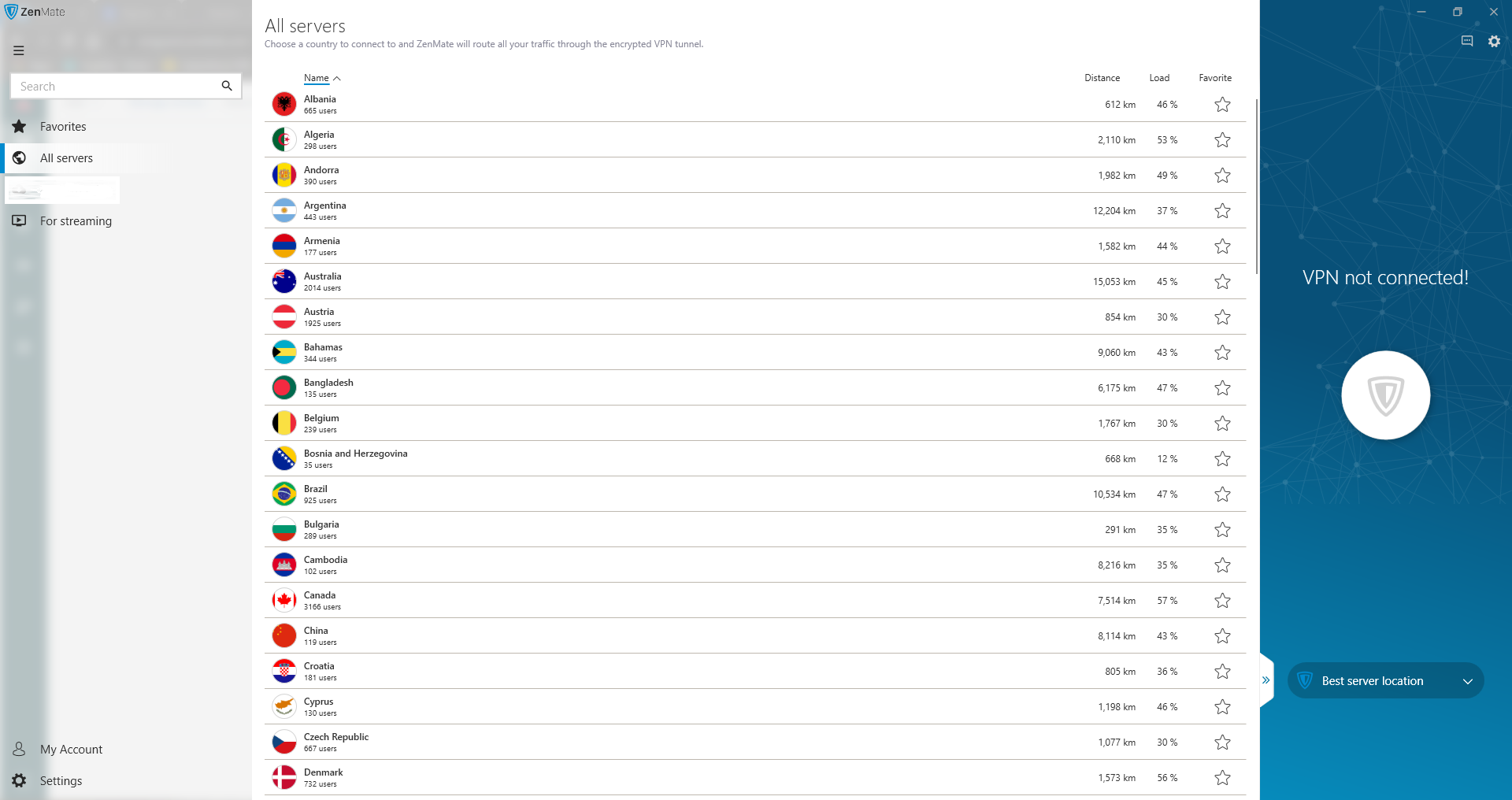The width and height of the screenshot is (1512, 800).
Task: Click the Settings gear icon in sidebar
Action: pyautogui.click(x=20, y=780)
